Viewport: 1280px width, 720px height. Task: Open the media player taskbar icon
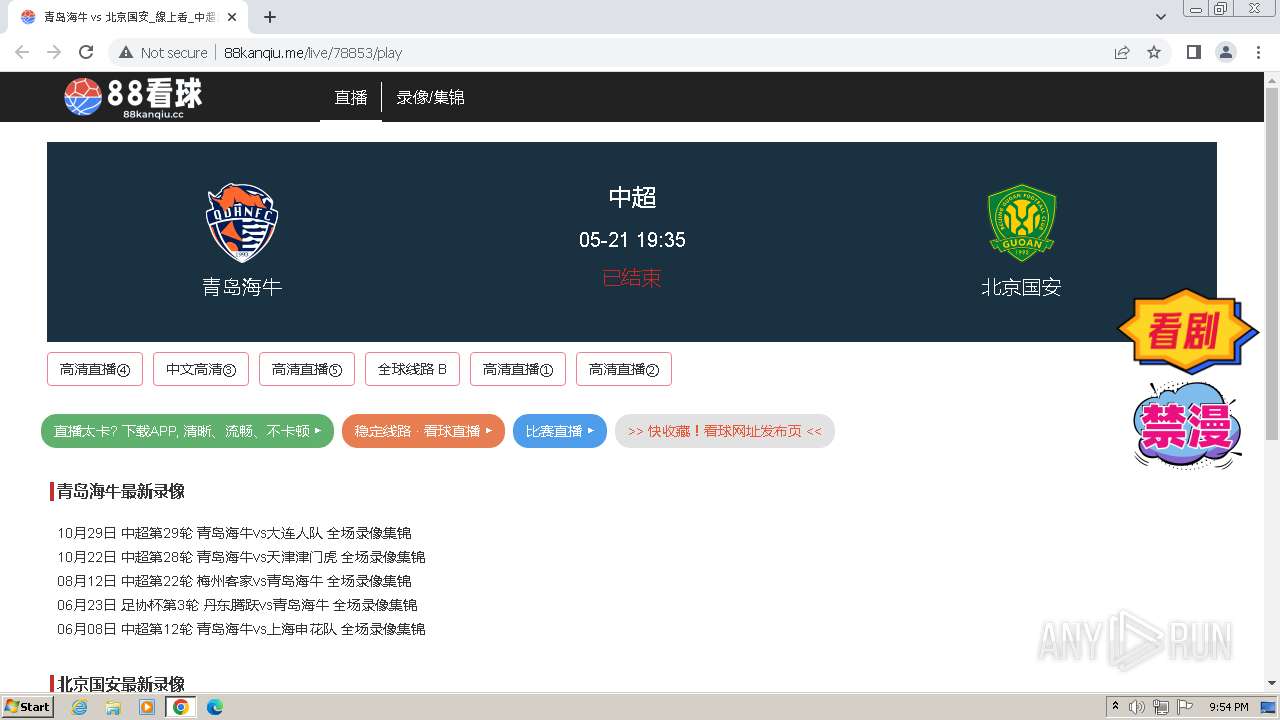[147, 707]
